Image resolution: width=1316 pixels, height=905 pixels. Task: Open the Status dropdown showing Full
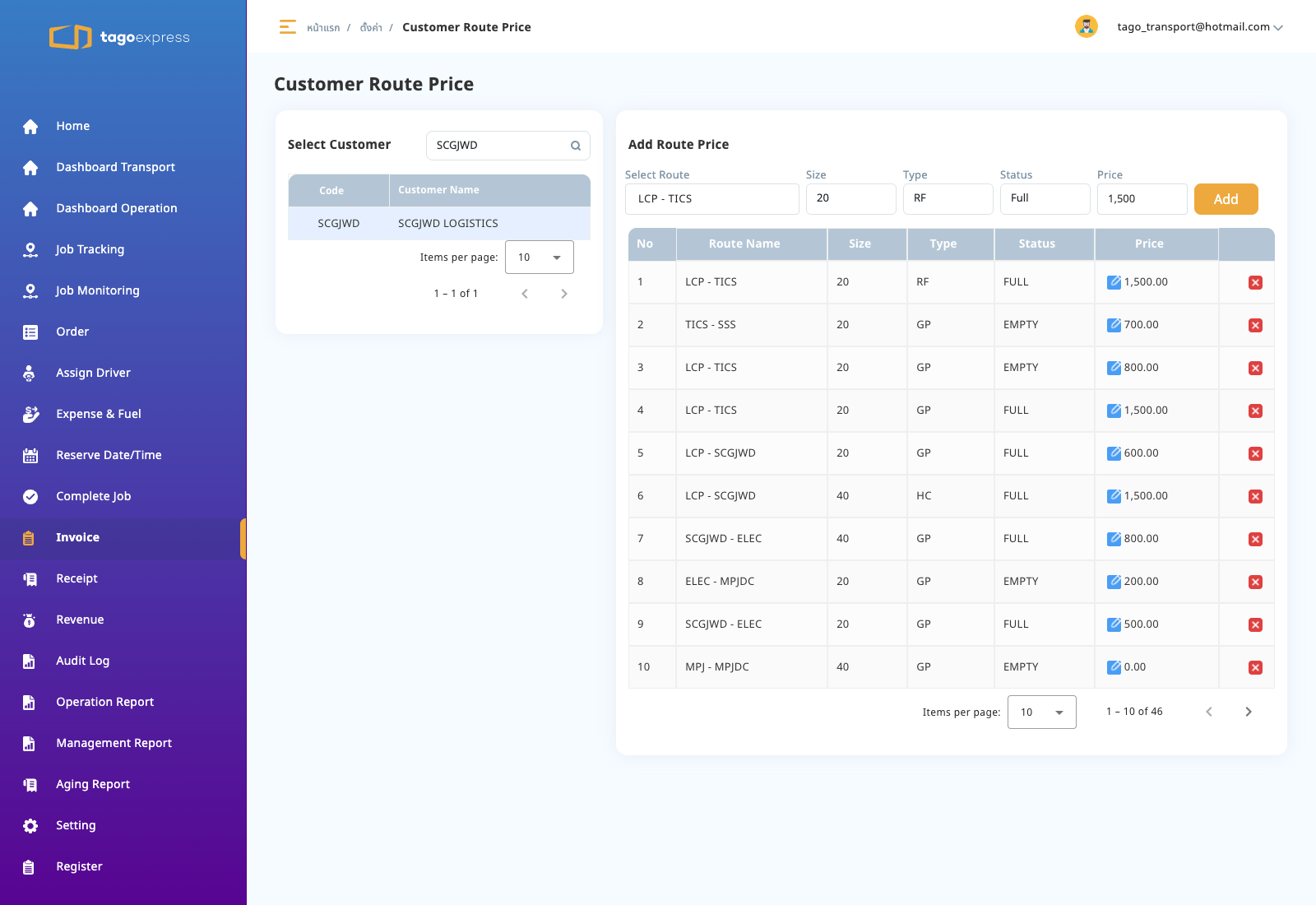(x=1045, y=198)
